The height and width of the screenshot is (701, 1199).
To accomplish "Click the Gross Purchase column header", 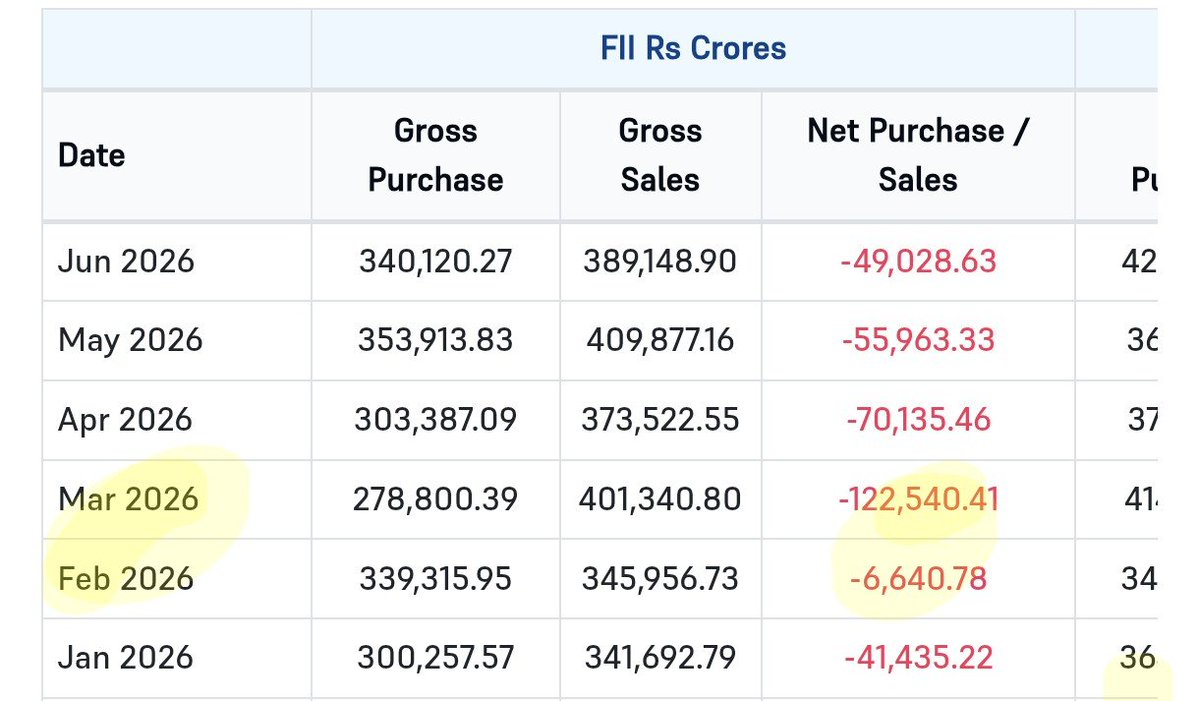I will coord(435,155).
